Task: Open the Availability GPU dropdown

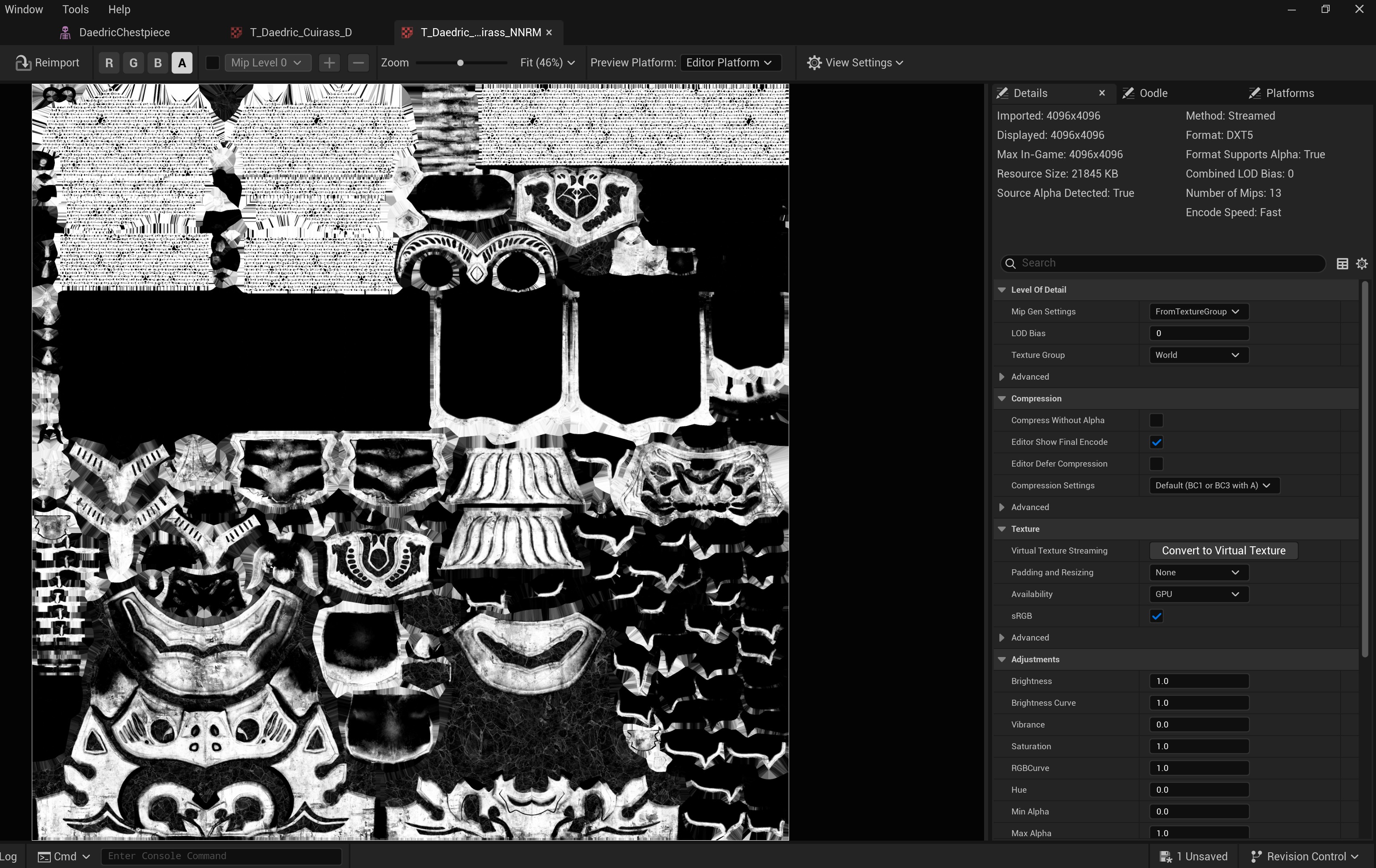Action: click(x=1198, y=594)
